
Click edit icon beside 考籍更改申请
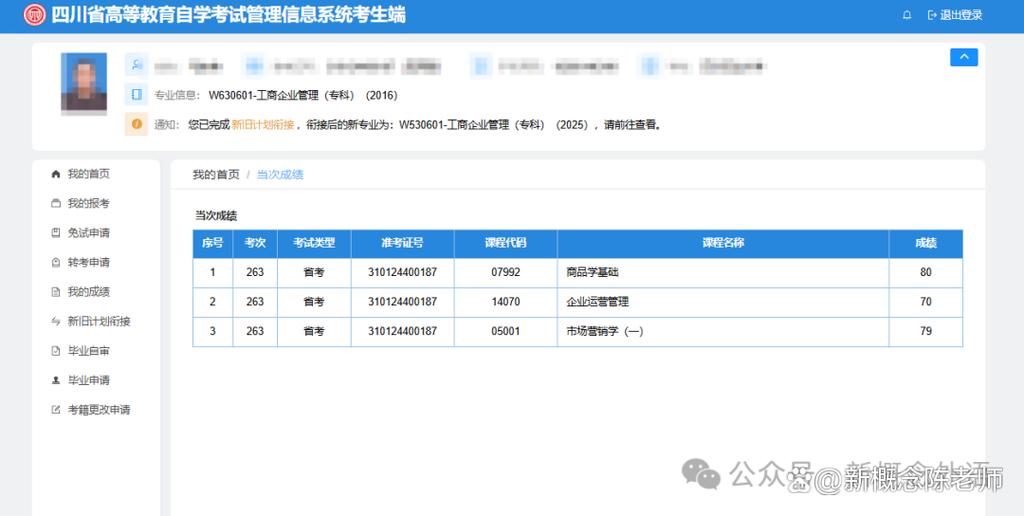click(56, 410)
